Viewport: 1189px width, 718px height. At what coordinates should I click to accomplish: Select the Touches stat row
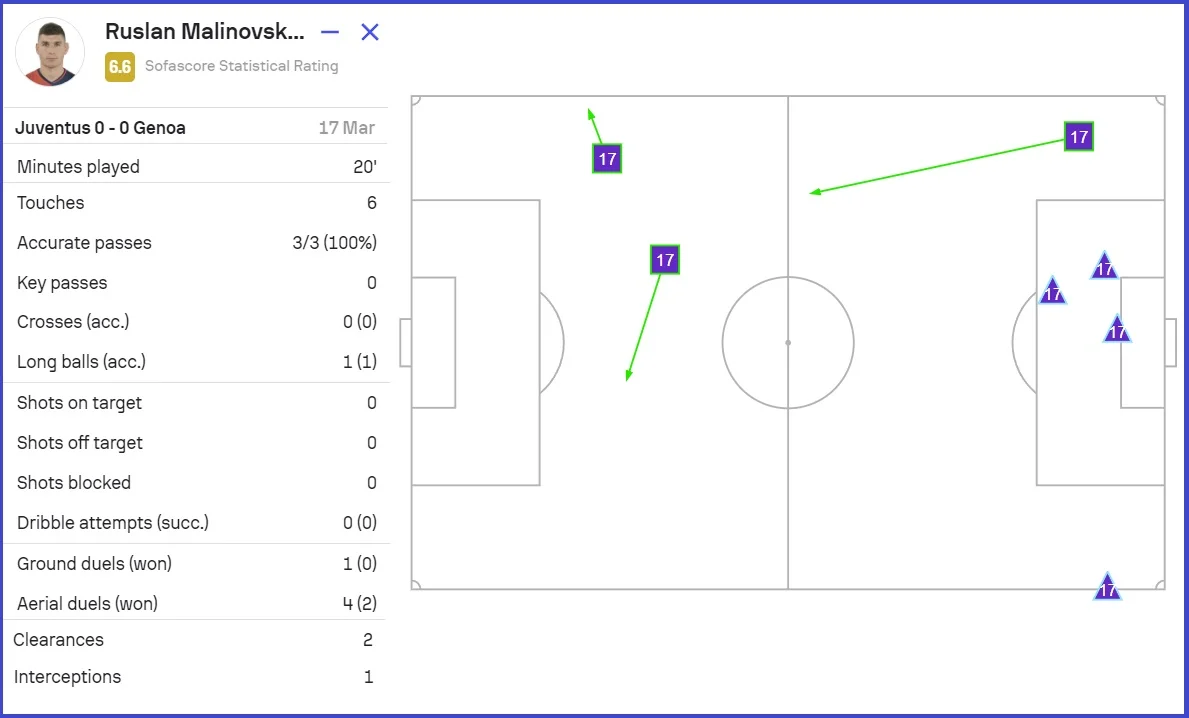click(196, 203)
